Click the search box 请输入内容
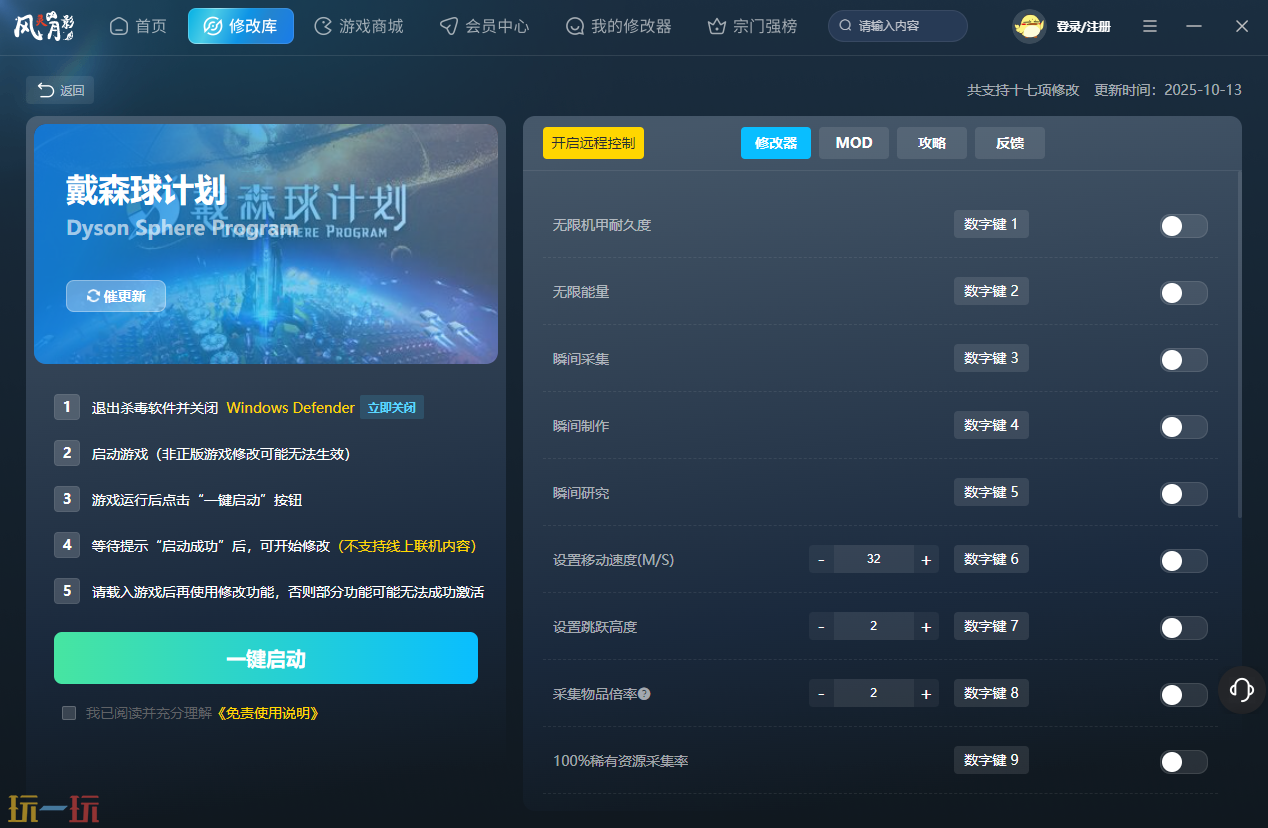 pyautogui.click(x=898, y=26)
